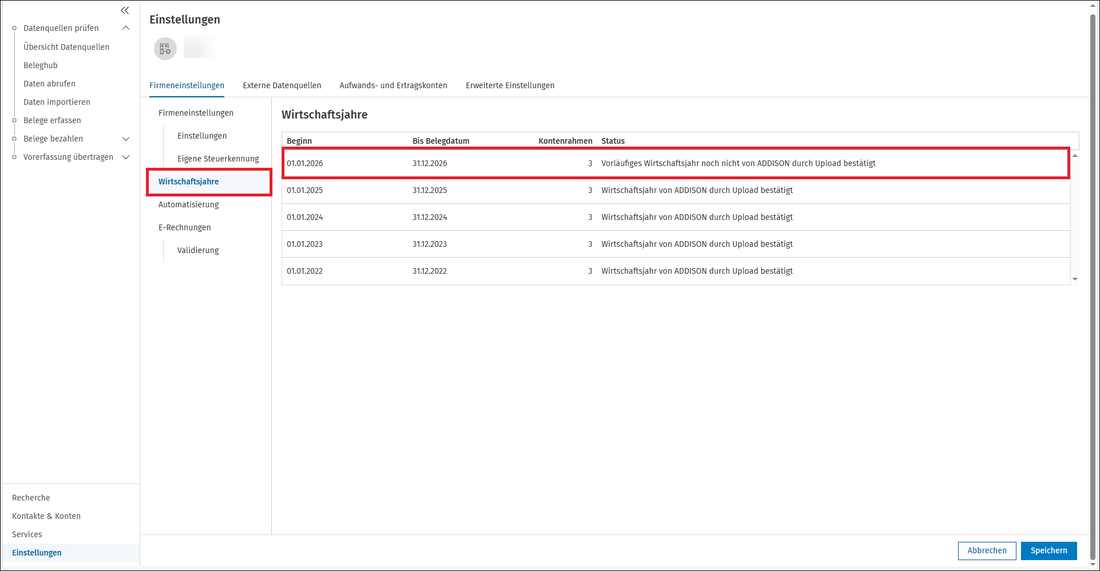Select the row starting 01.01.2022
The image size is (1100, 571).
(676, 271)
